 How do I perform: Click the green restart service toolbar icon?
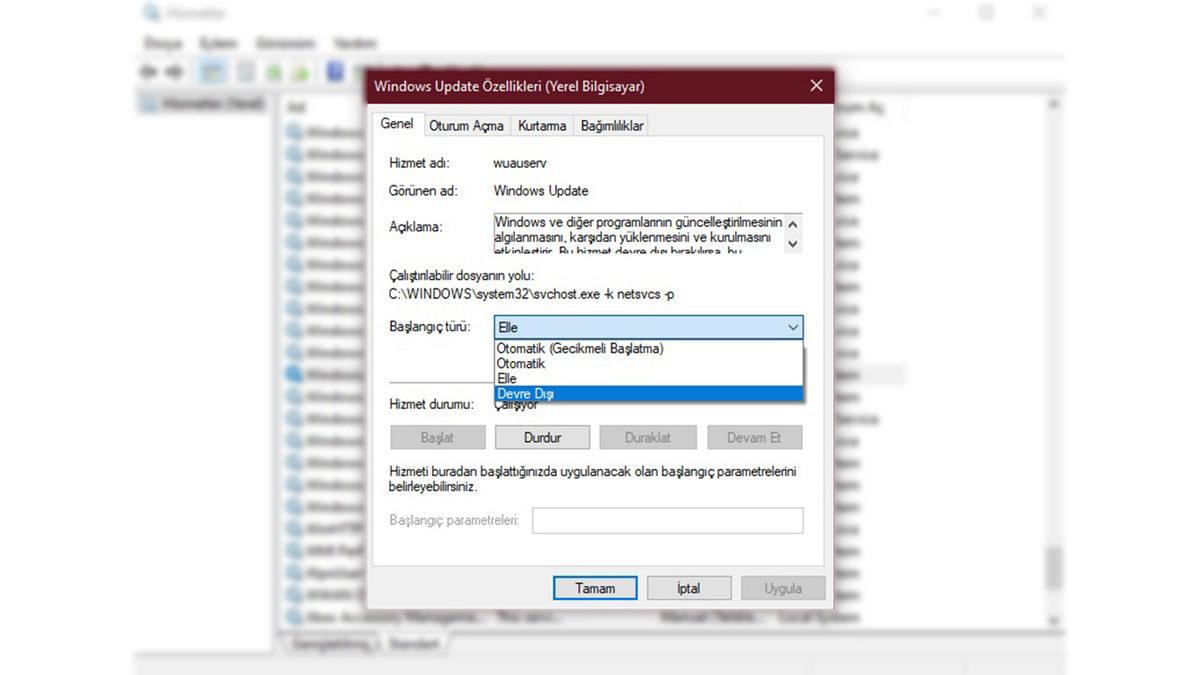click(301, 71)
